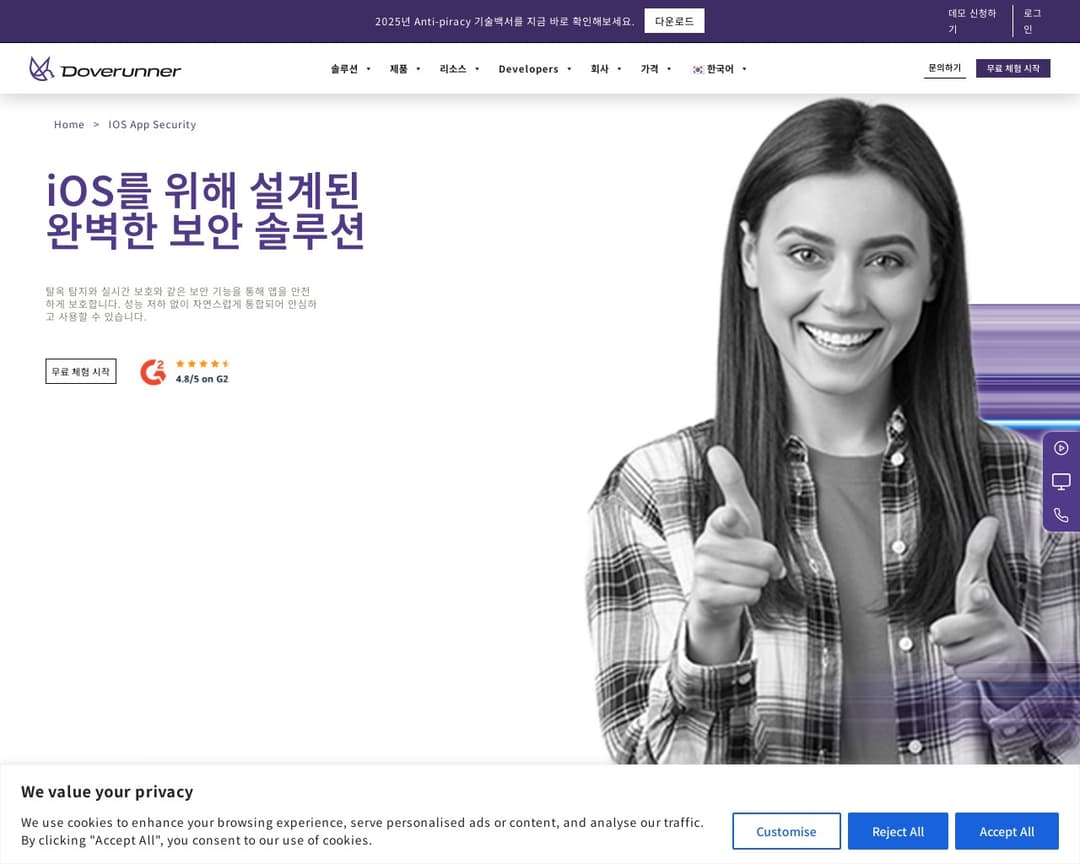
Task: Open the Developers menu
Action: [x=535, y=69]
